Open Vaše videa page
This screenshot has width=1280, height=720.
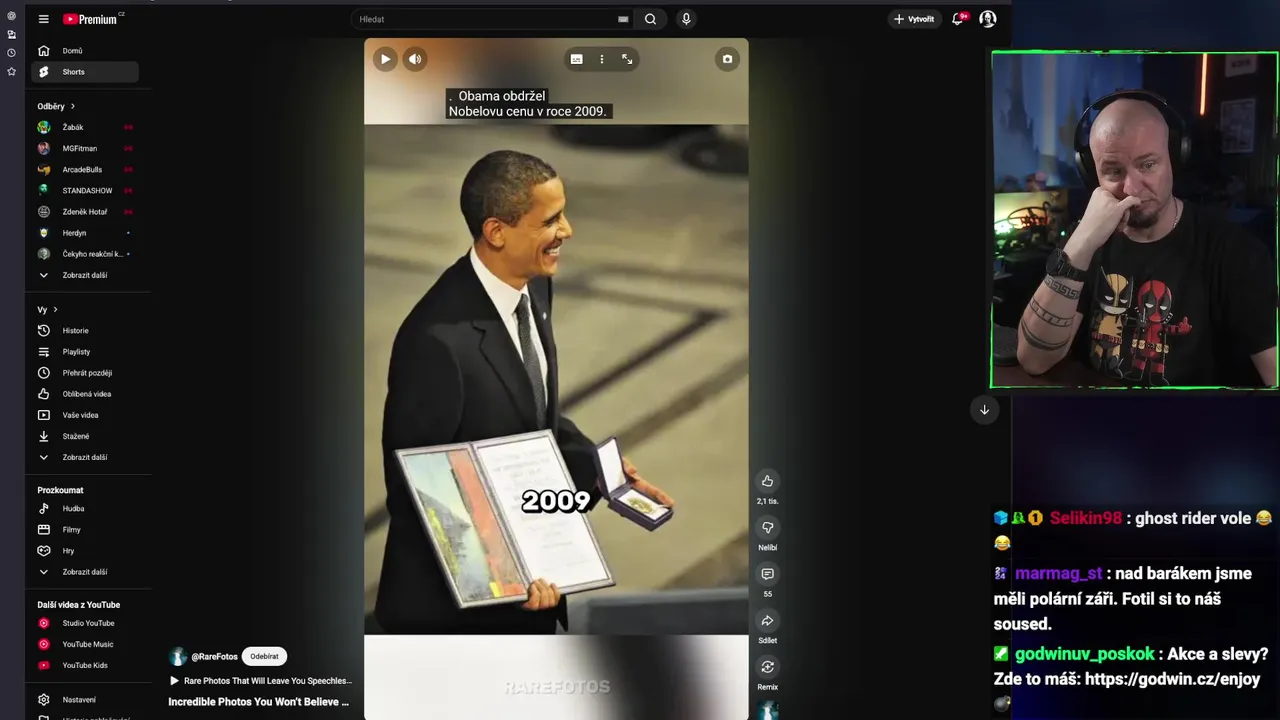pyautogui.click(x=85, y=415)
